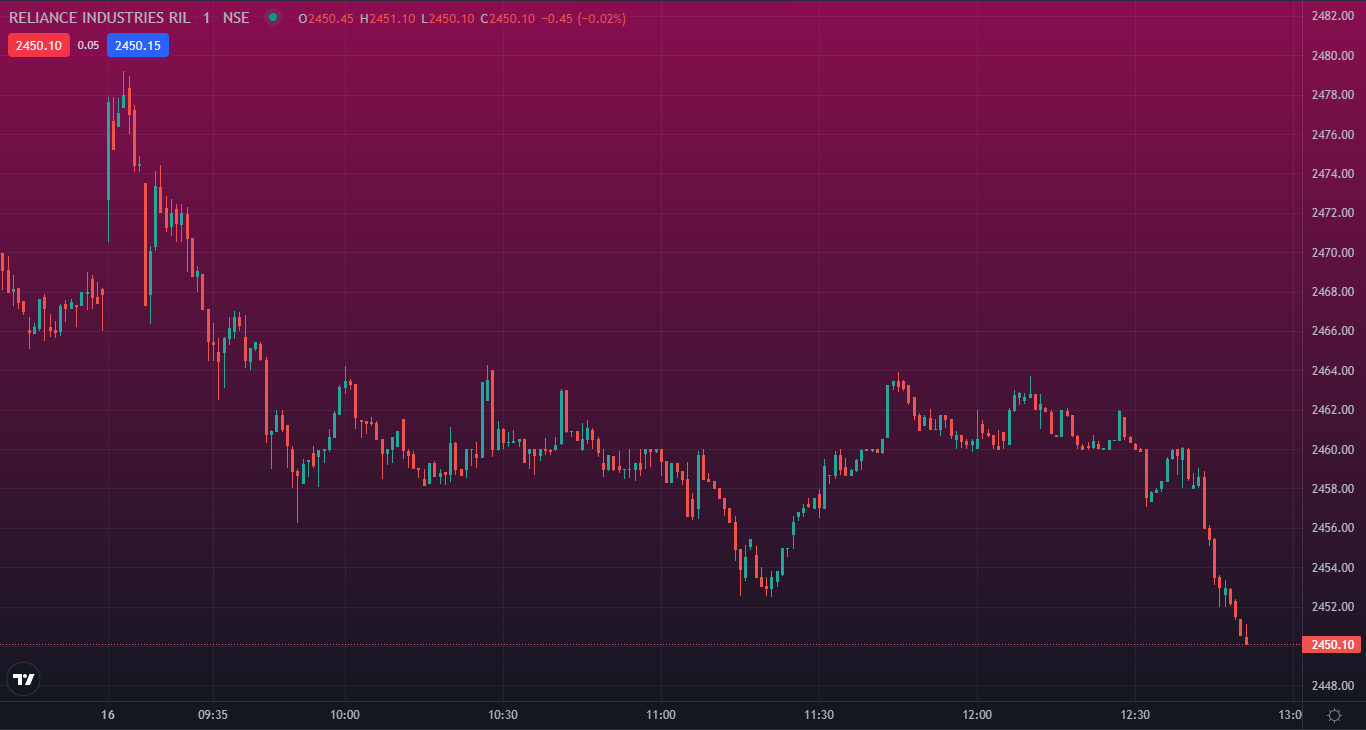Click the 2470.00 price axis label
Screen dimensions: 1366x730
(1332, 253)
